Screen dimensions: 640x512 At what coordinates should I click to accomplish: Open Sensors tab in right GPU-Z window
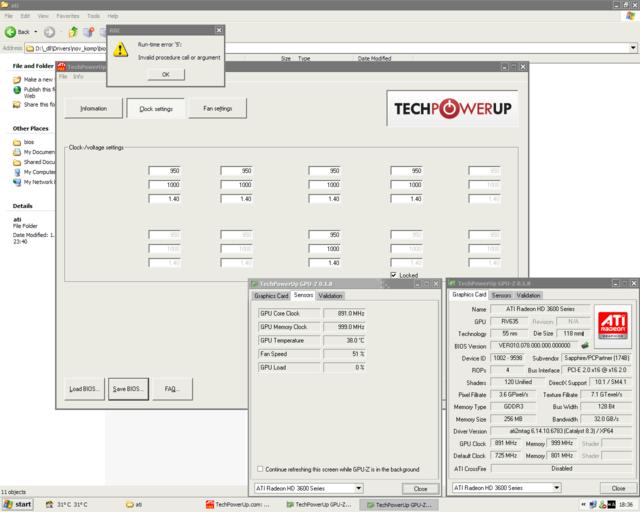(501, 295)
